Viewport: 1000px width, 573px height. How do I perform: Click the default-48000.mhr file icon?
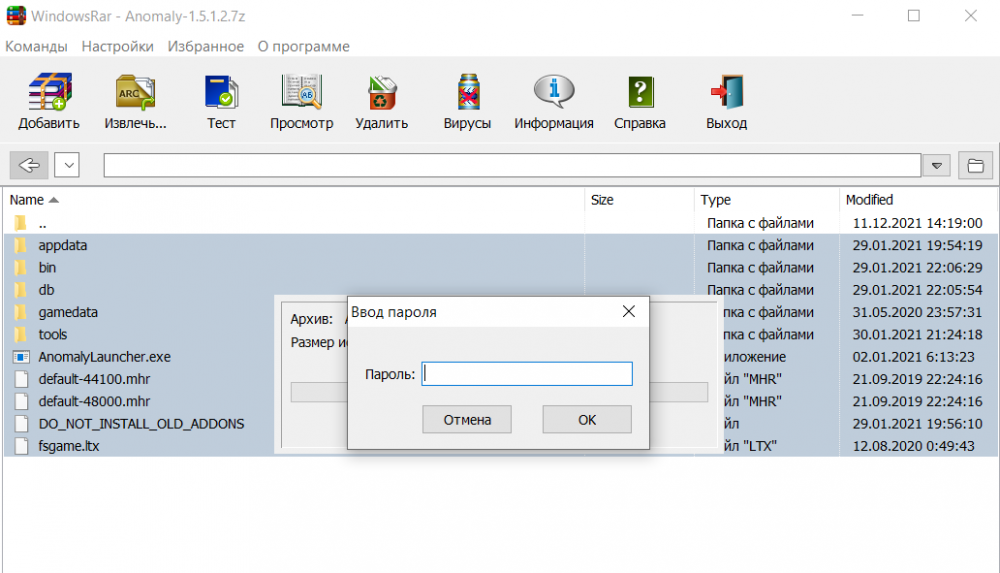[21, 401]
